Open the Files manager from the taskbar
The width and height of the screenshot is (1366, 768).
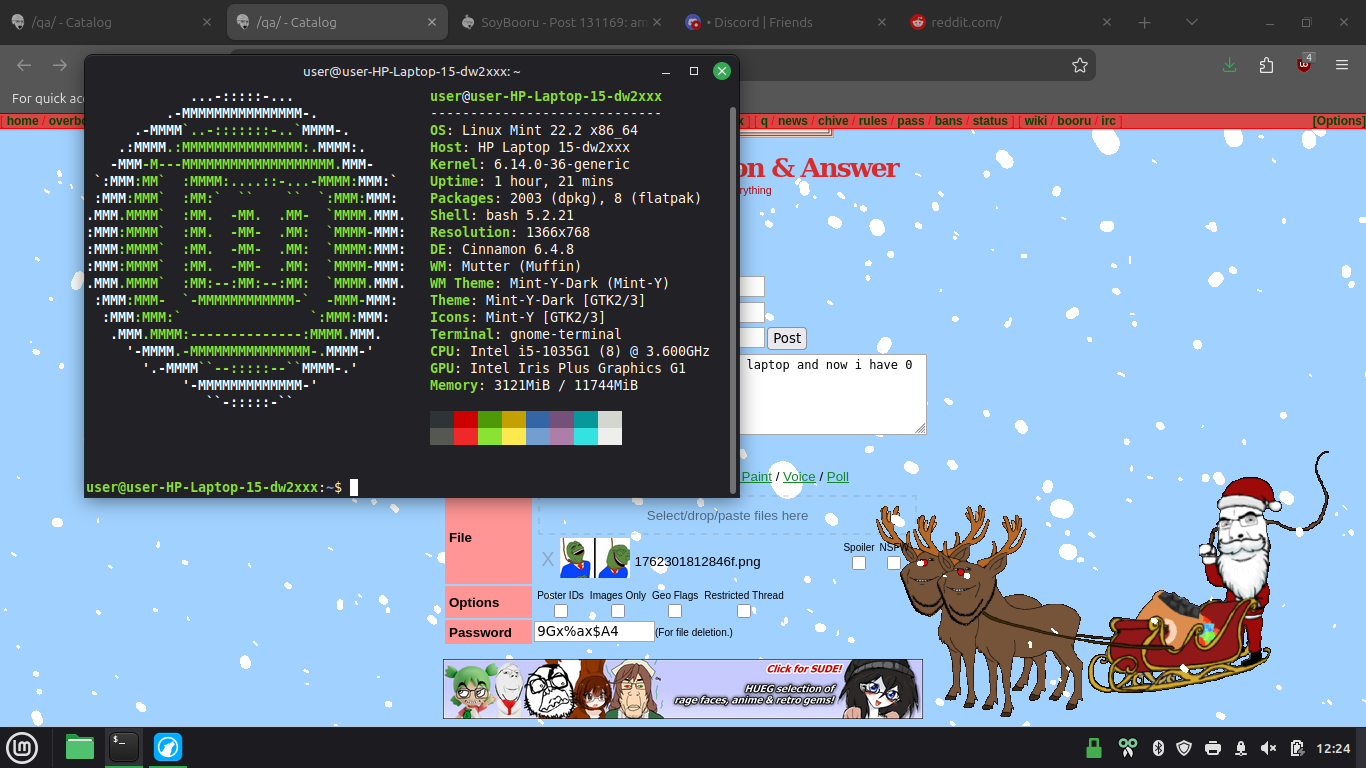point(80,747)
